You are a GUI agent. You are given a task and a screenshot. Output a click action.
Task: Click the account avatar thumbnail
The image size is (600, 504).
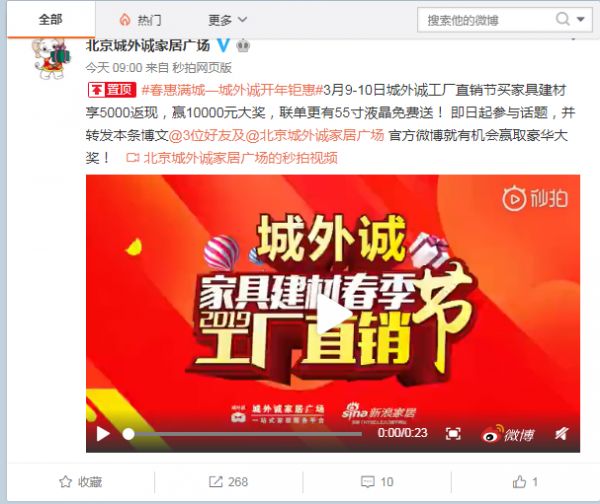click(51, 57)
